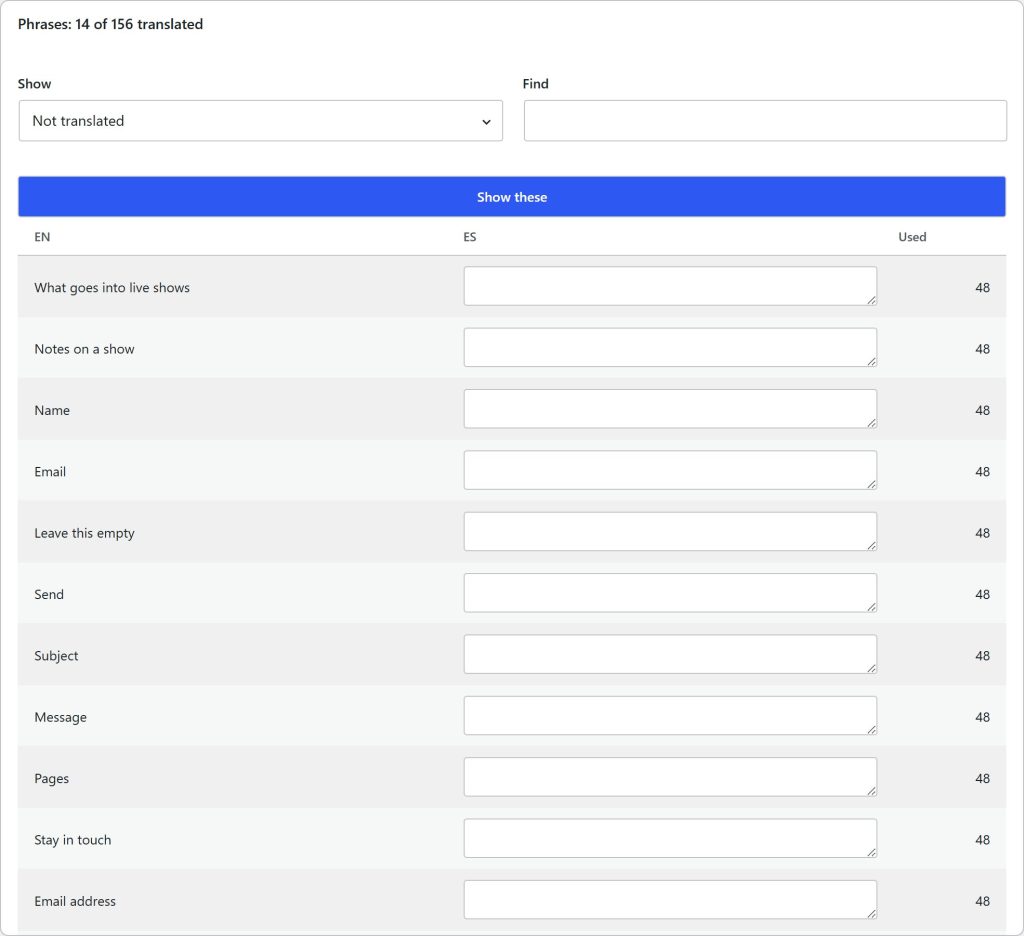Focus the ES textarea for 'Name'
Image resolution: width=1024 pixels, height=936 pixels.
tap(670, 409)
